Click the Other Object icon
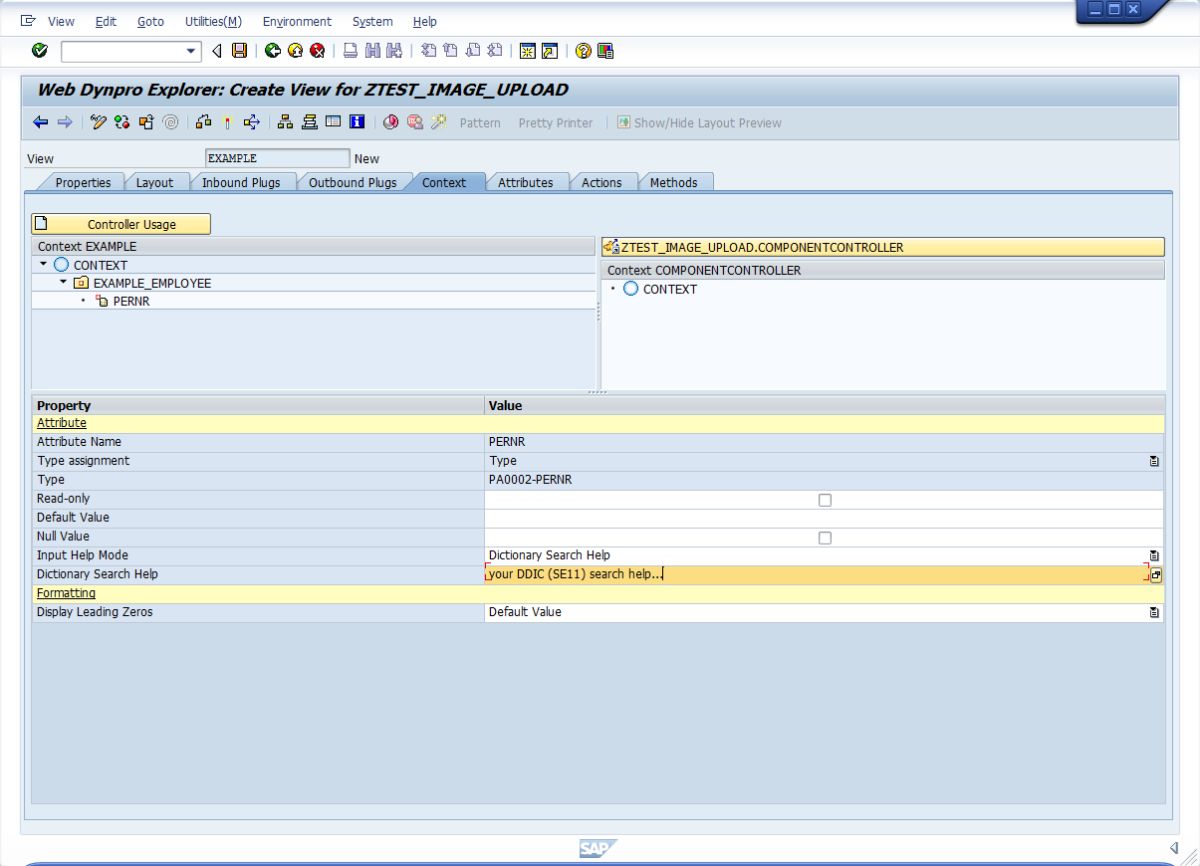Image resolution: width=1200 pixels, height=866 pixels. click(146, 123)
